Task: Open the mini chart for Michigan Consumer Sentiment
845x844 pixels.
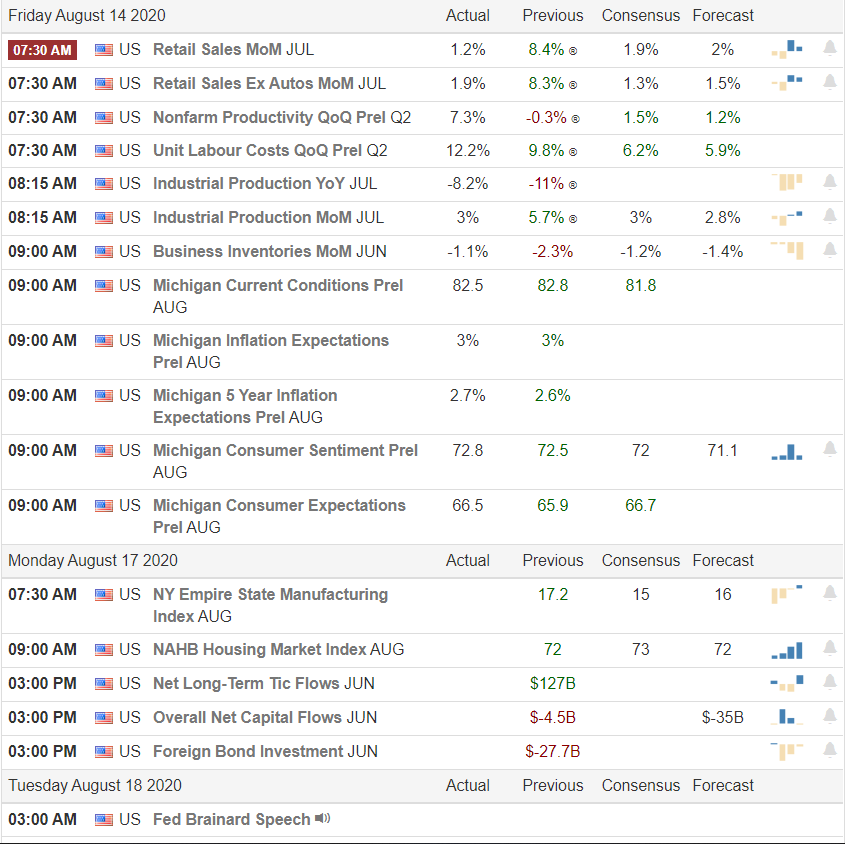Action: click(786, 451)
